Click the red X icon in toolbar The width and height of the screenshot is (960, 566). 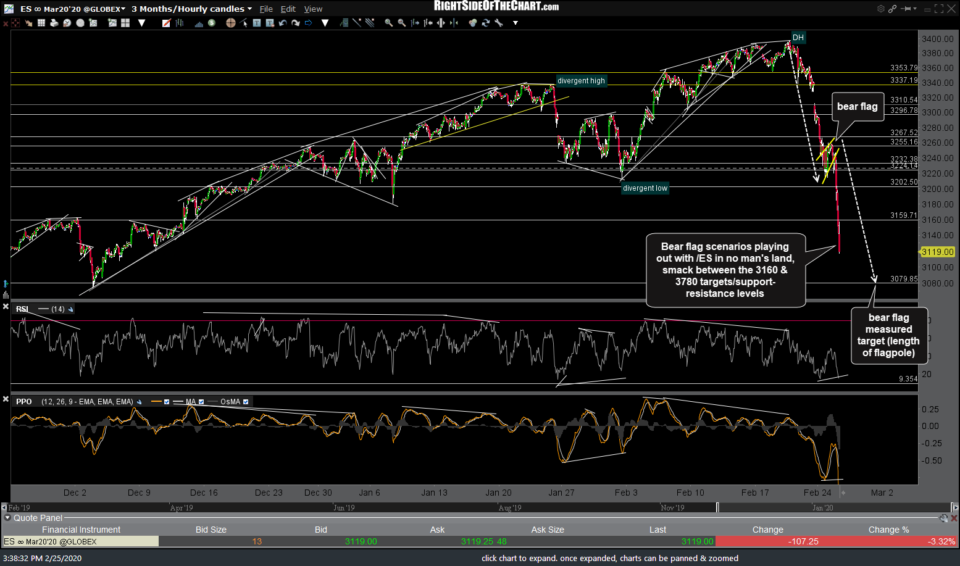(6, 23)
